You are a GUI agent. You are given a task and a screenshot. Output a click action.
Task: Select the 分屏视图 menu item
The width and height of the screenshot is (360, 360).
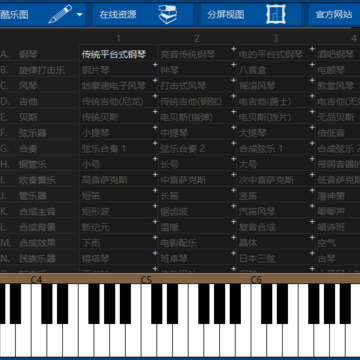pos(226,15)
